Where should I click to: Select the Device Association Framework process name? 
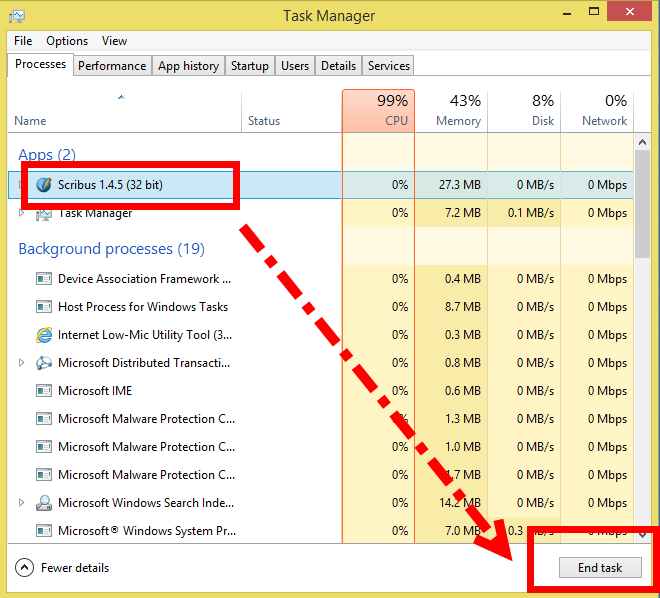pyautogui.click(x=144, y=279)
